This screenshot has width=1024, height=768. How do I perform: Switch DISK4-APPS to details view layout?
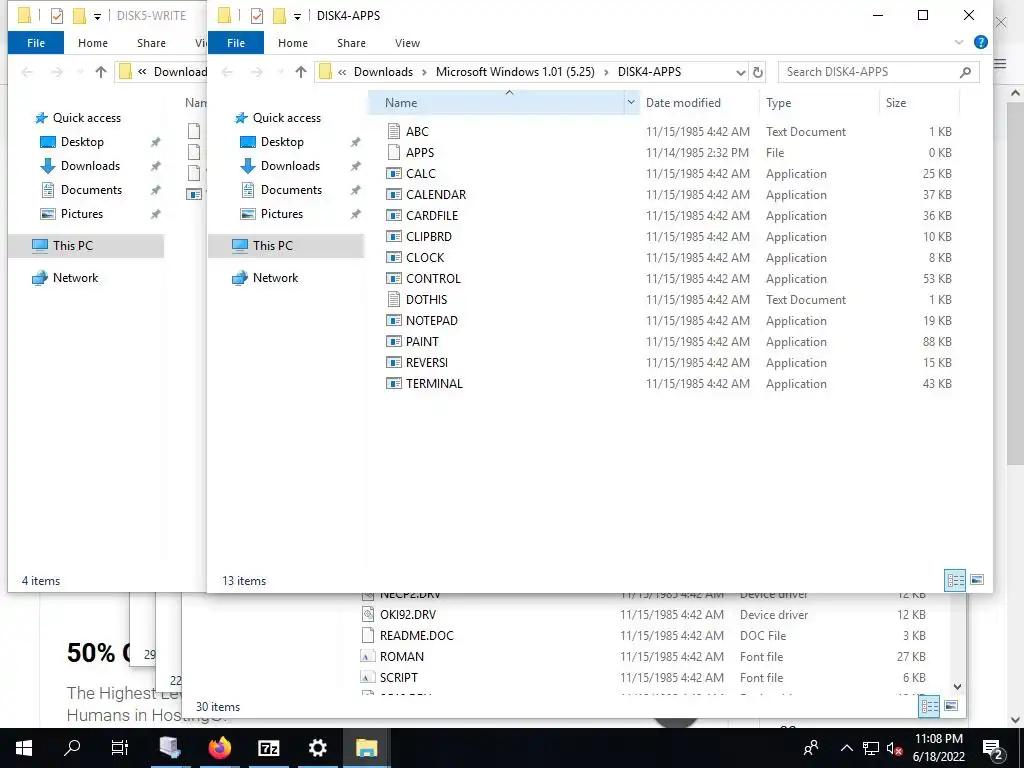(x=955, y=580)
